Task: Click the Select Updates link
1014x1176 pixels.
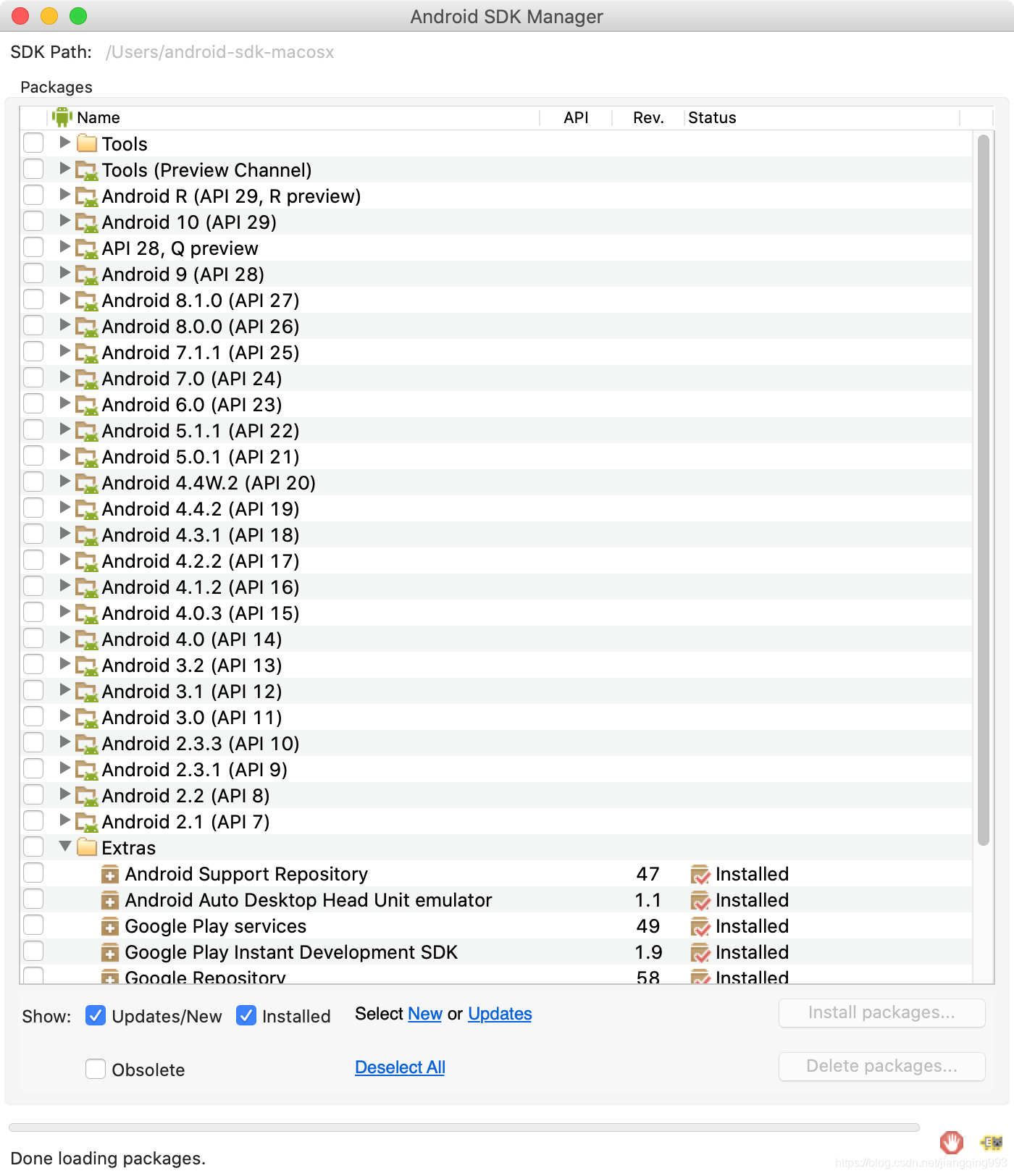Action: pos(500,1014)
